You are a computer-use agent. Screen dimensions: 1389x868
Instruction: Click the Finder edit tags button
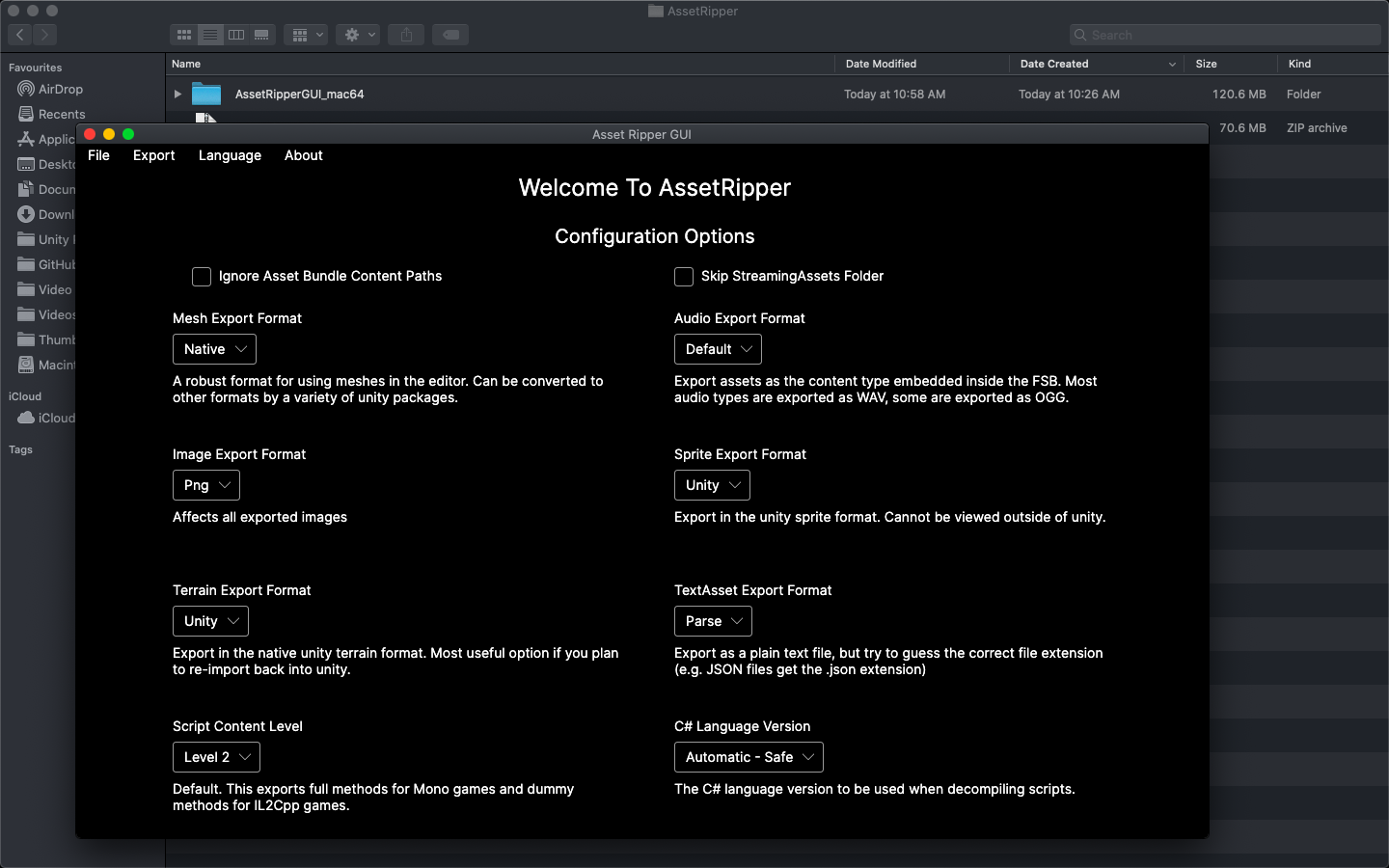(x=450, y=35)
